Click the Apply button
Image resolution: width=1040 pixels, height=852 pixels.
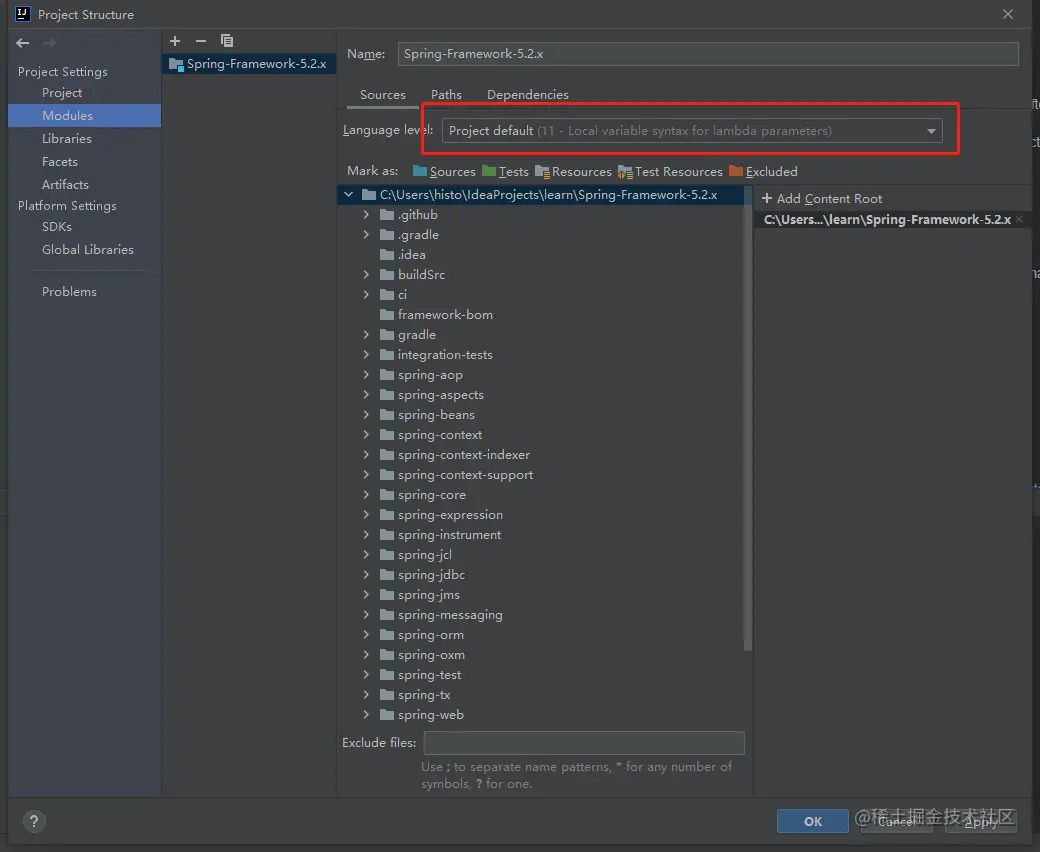point(981,822)
